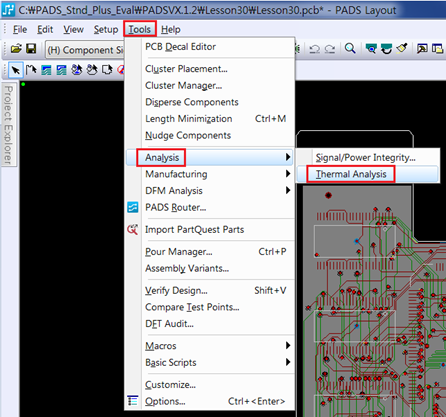Viewport: 446px width, 417px height.
Task: Expand the Macros submenu arrow
Action: [288, 346]
